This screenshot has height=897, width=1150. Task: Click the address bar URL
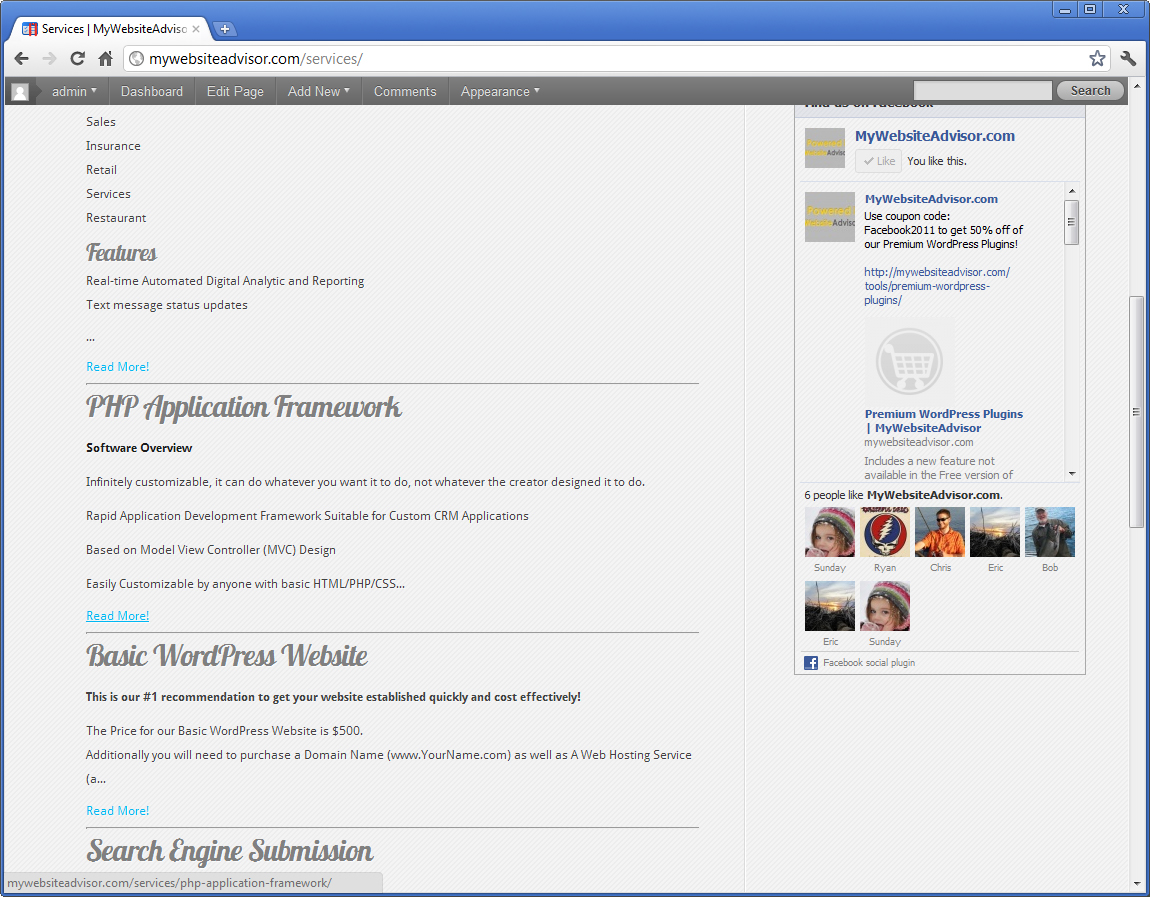point(255,59)
